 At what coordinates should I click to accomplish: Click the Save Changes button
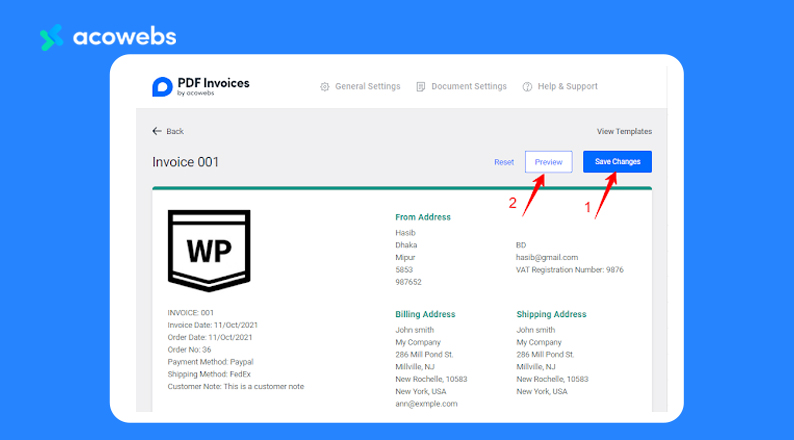click(x=617, y=162)
